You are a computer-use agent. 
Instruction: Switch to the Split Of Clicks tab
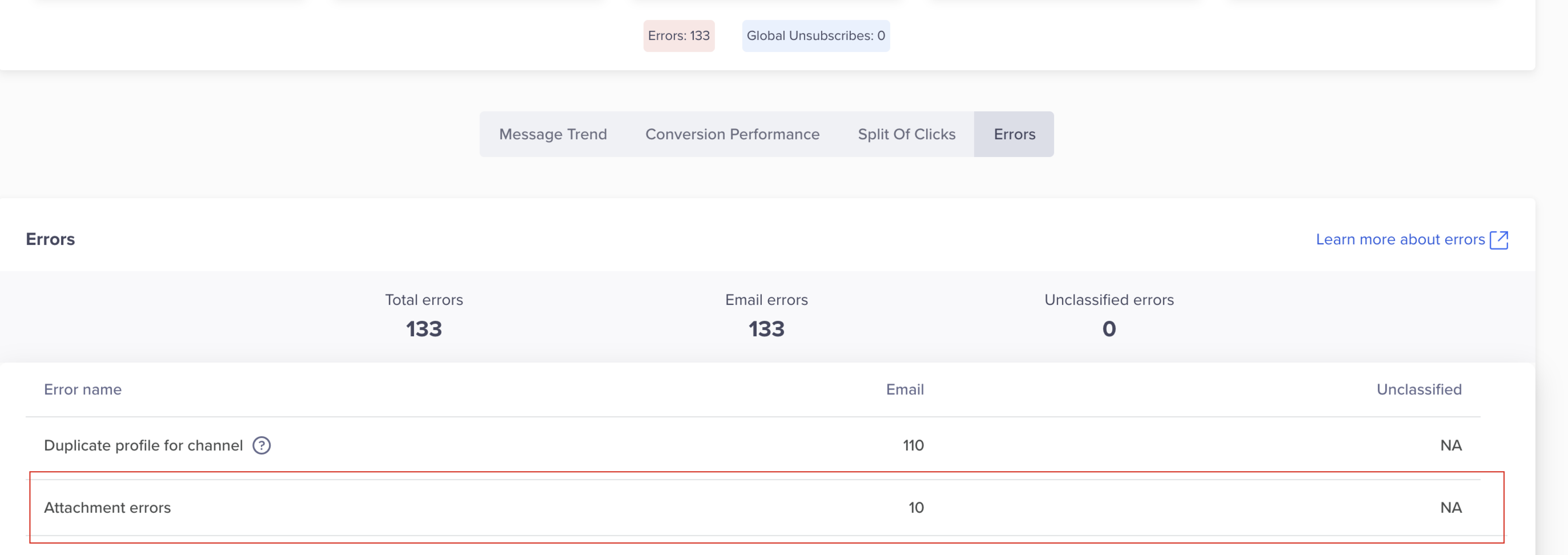(906, 134)
